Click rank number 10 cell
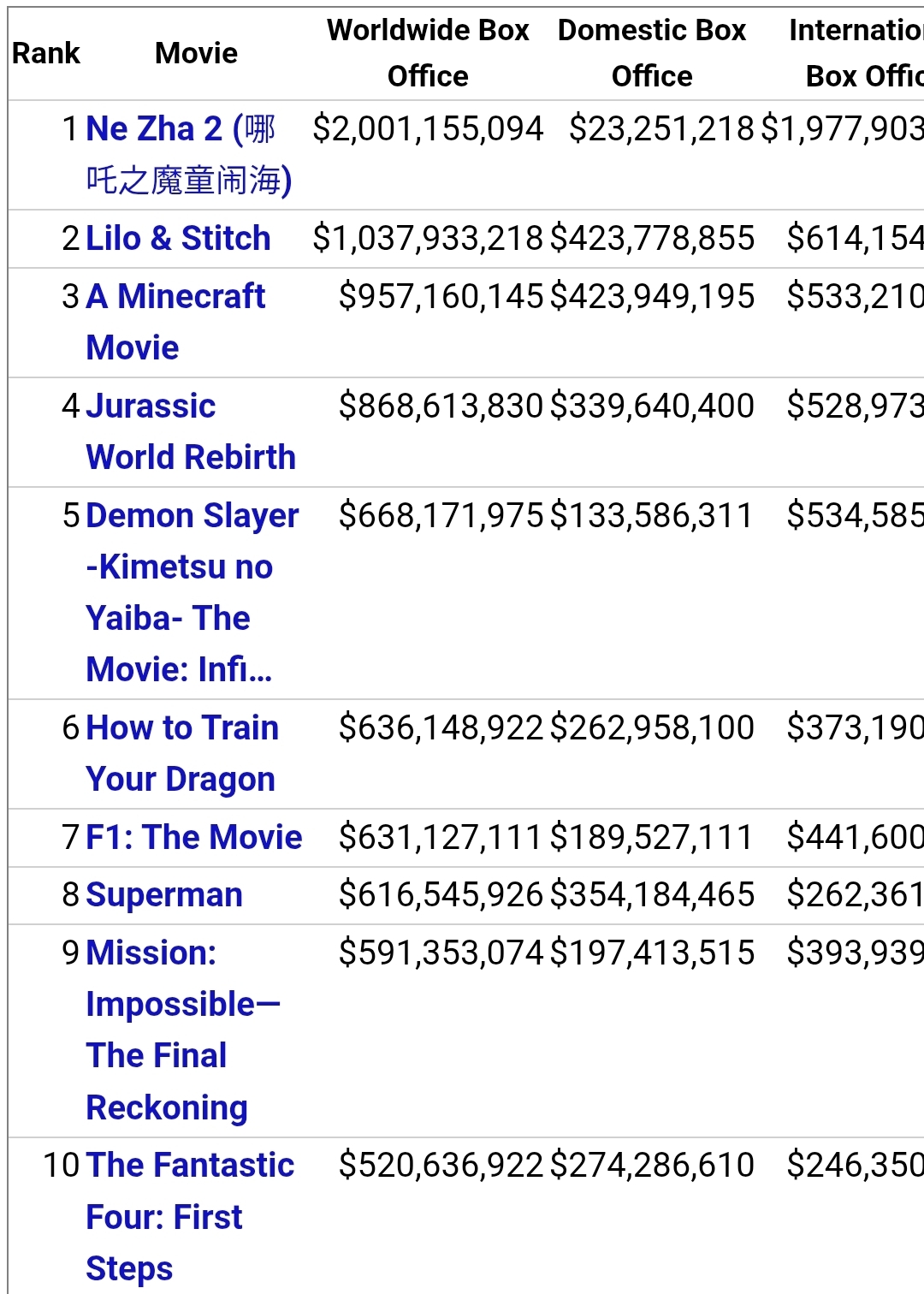The width and height of the screenshot is (924, 1294). click(x=62, y=1165)
